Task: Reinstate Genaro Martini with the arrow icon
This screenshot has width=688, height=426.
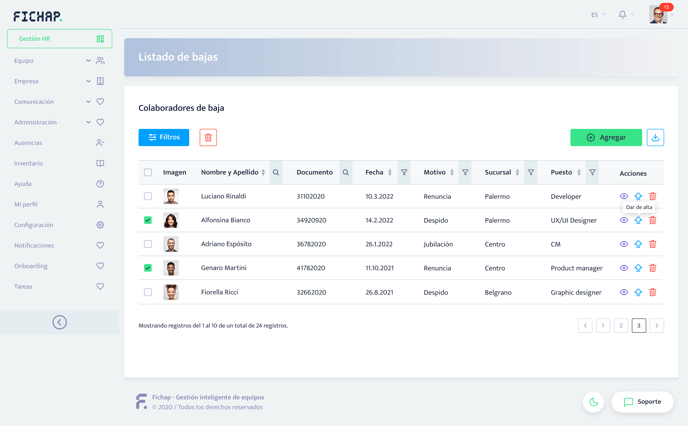Action: click(638, 268)
